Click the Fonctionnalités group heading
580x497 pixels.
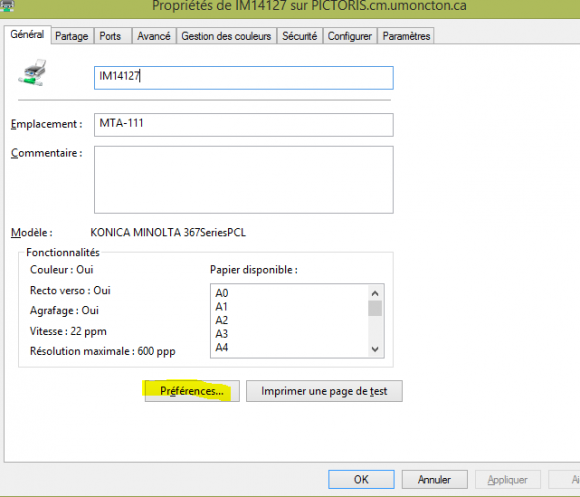click(x=63, y=252)
